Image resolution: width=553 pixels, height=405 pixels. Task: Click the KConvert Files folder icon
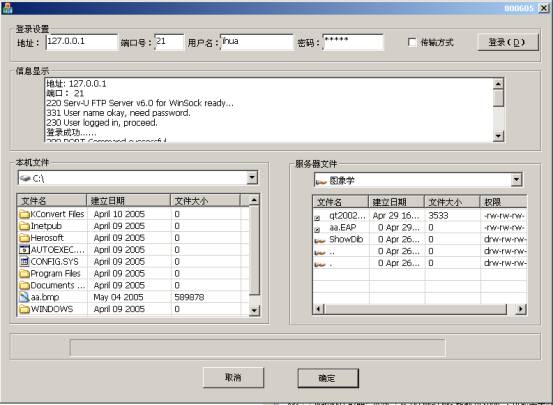[24, 214]
